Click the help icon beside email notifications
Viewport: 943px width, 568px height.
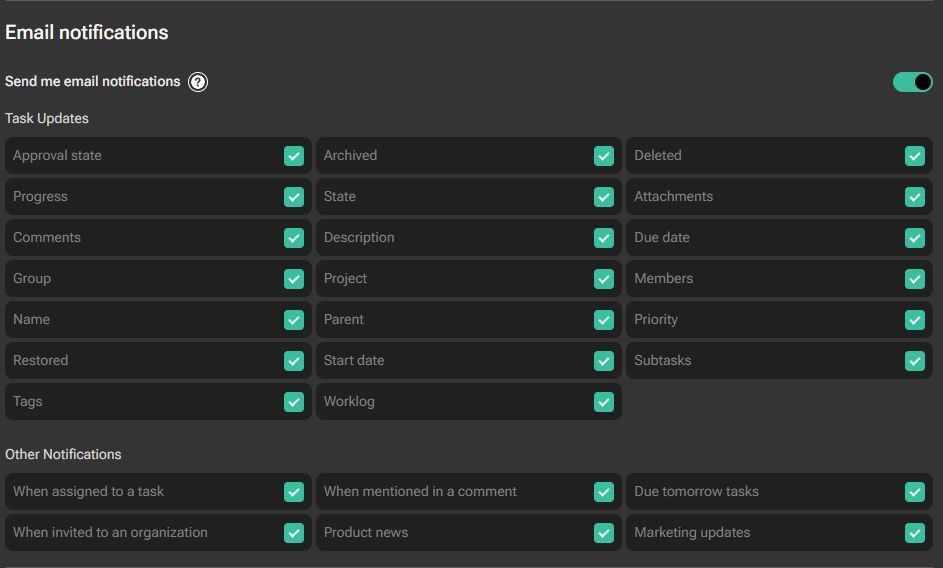[x=198, y=82]
